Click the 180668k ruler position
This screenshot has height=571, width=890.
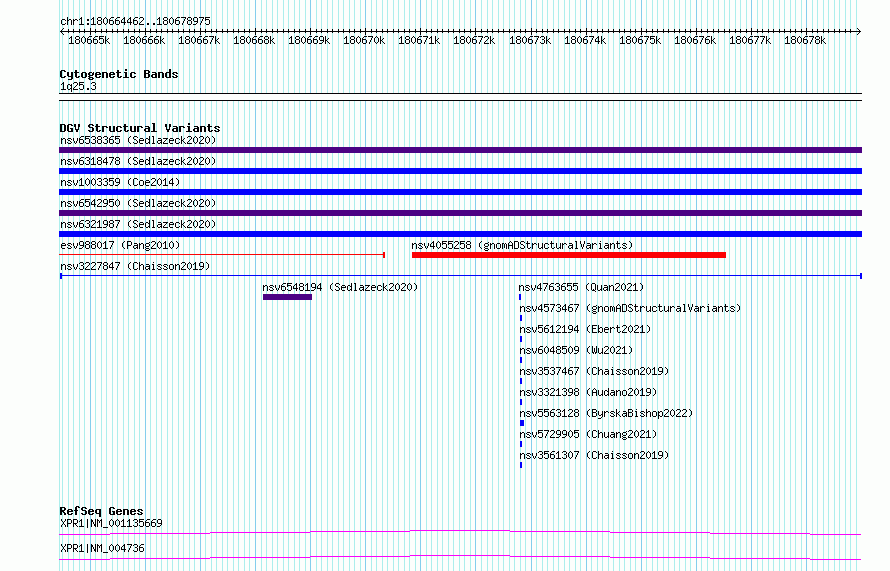[x=254, y=40]
